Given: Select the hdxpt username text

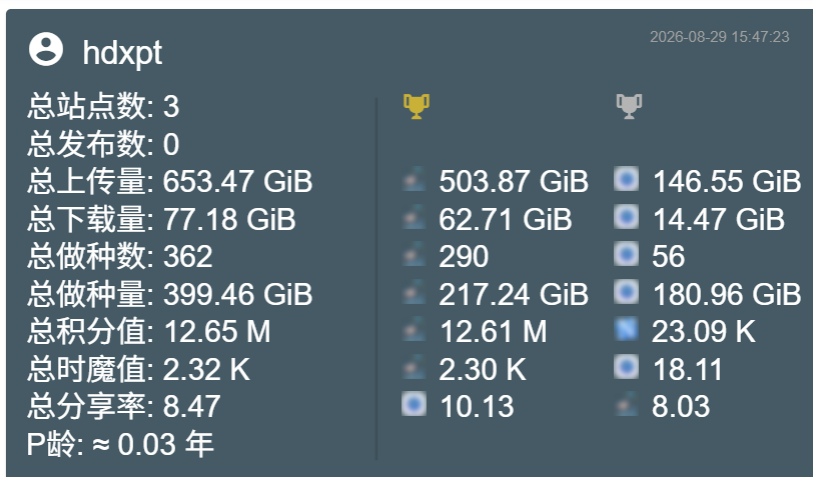Looking at the screenshot, I should pos(122,52).
